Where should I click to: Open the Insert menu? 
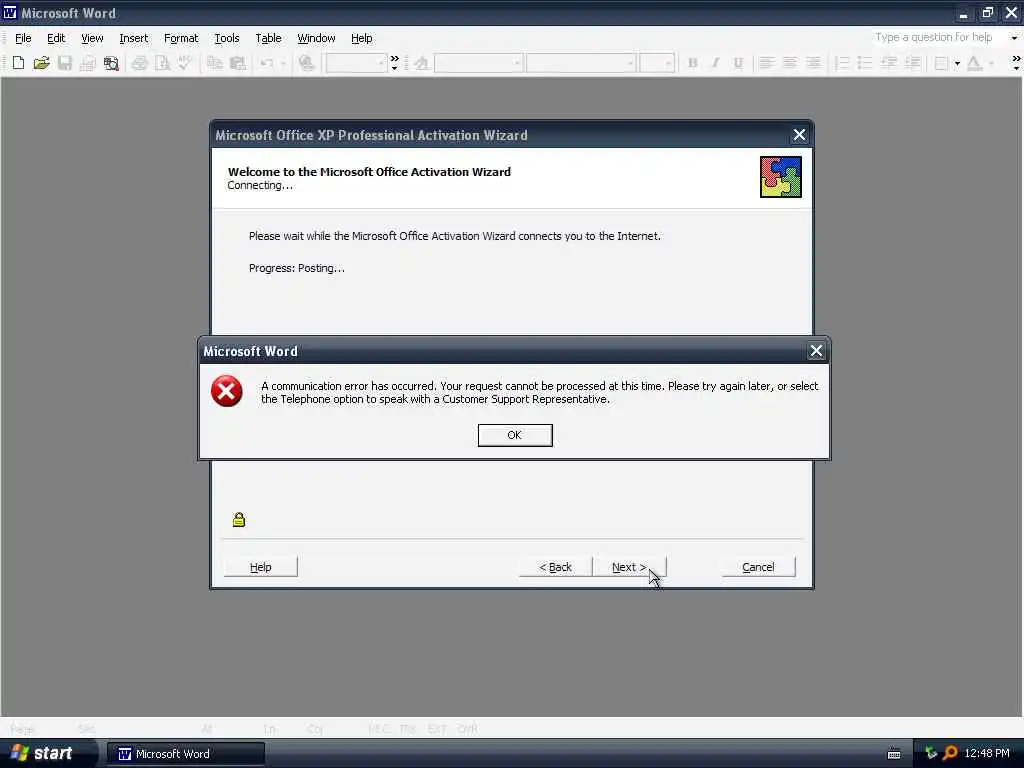coord(133,38)
